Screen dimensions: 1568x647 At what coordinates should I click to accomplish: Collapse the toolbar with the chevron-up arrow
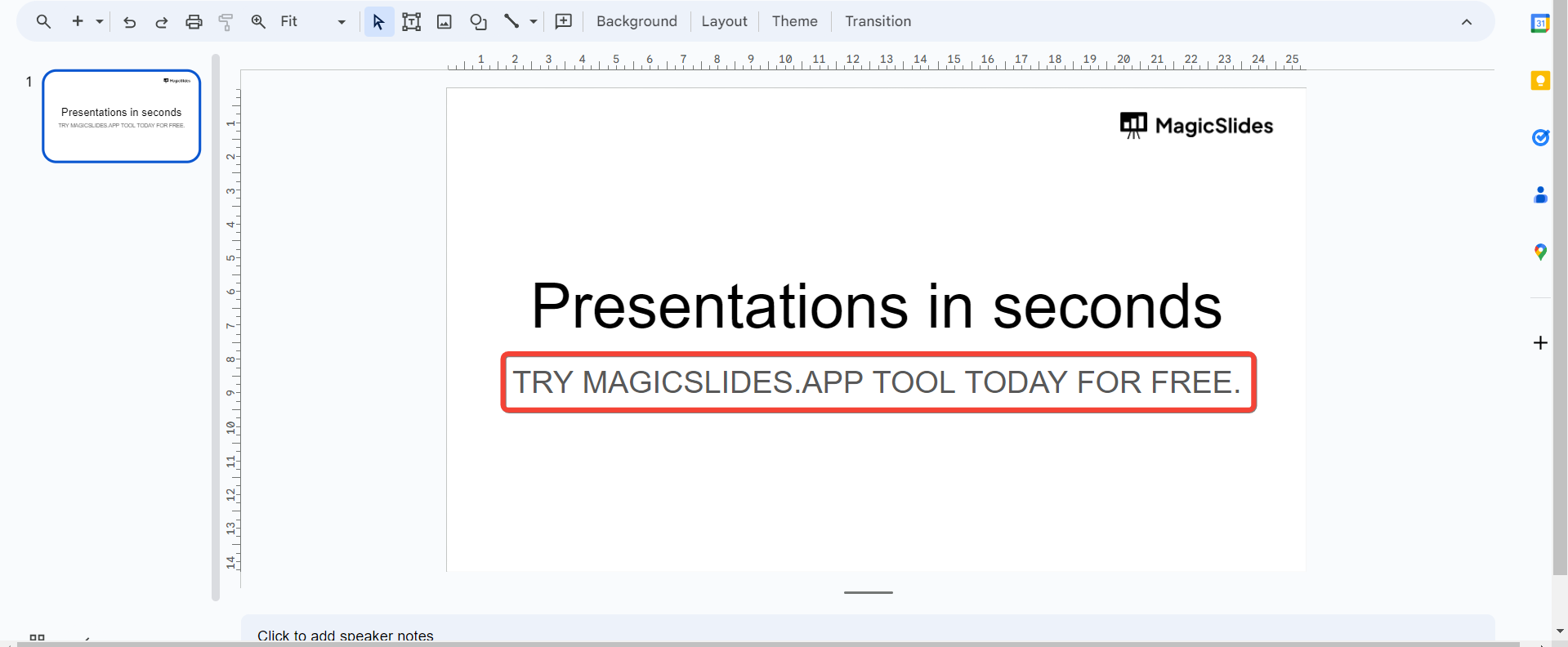[1467, 22]
